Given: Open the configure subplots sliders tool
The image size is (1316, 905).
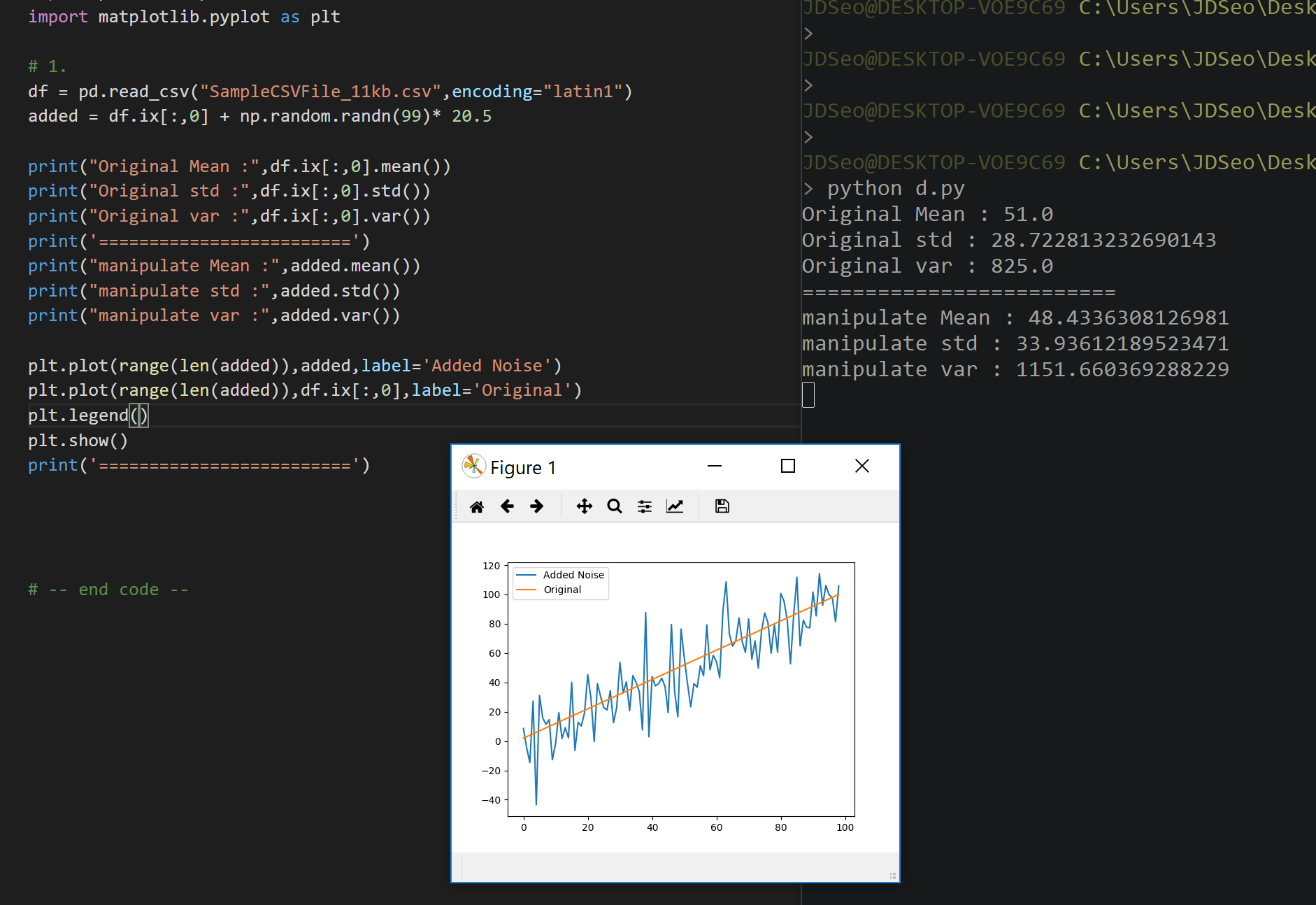Looking at the screenshot, I should [x=643, y=506].
